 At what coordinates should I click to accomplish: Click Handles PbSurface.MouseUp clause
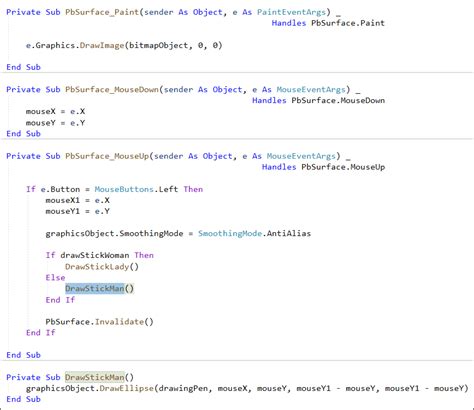coord(323,167)
